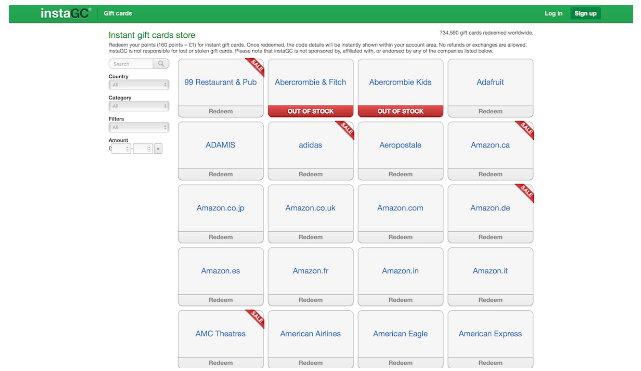
Task: Open Amazon.co.jp gift card
Action: 221,208
